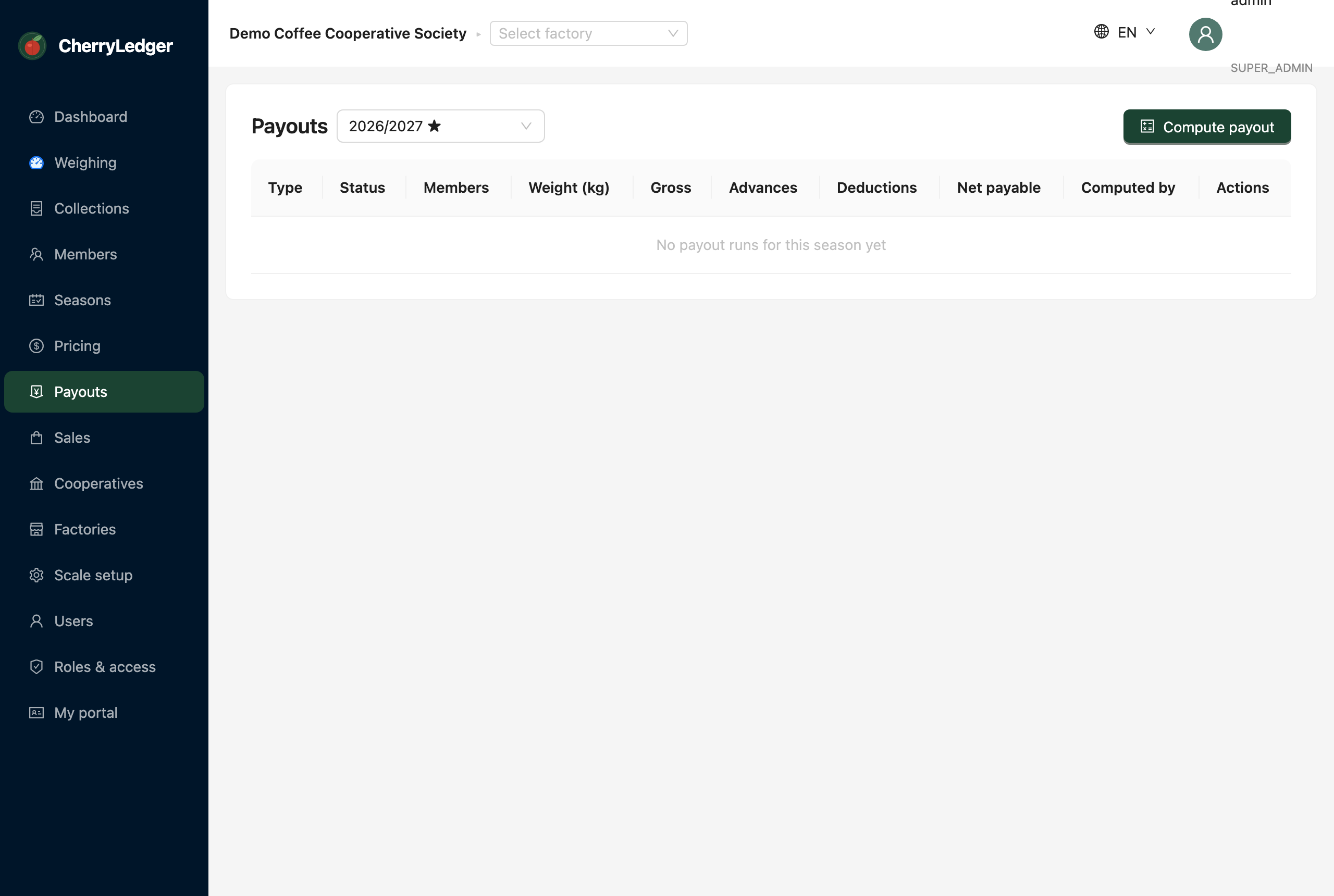Click the Advances column header
The image size is (1334, 896).
762,188
